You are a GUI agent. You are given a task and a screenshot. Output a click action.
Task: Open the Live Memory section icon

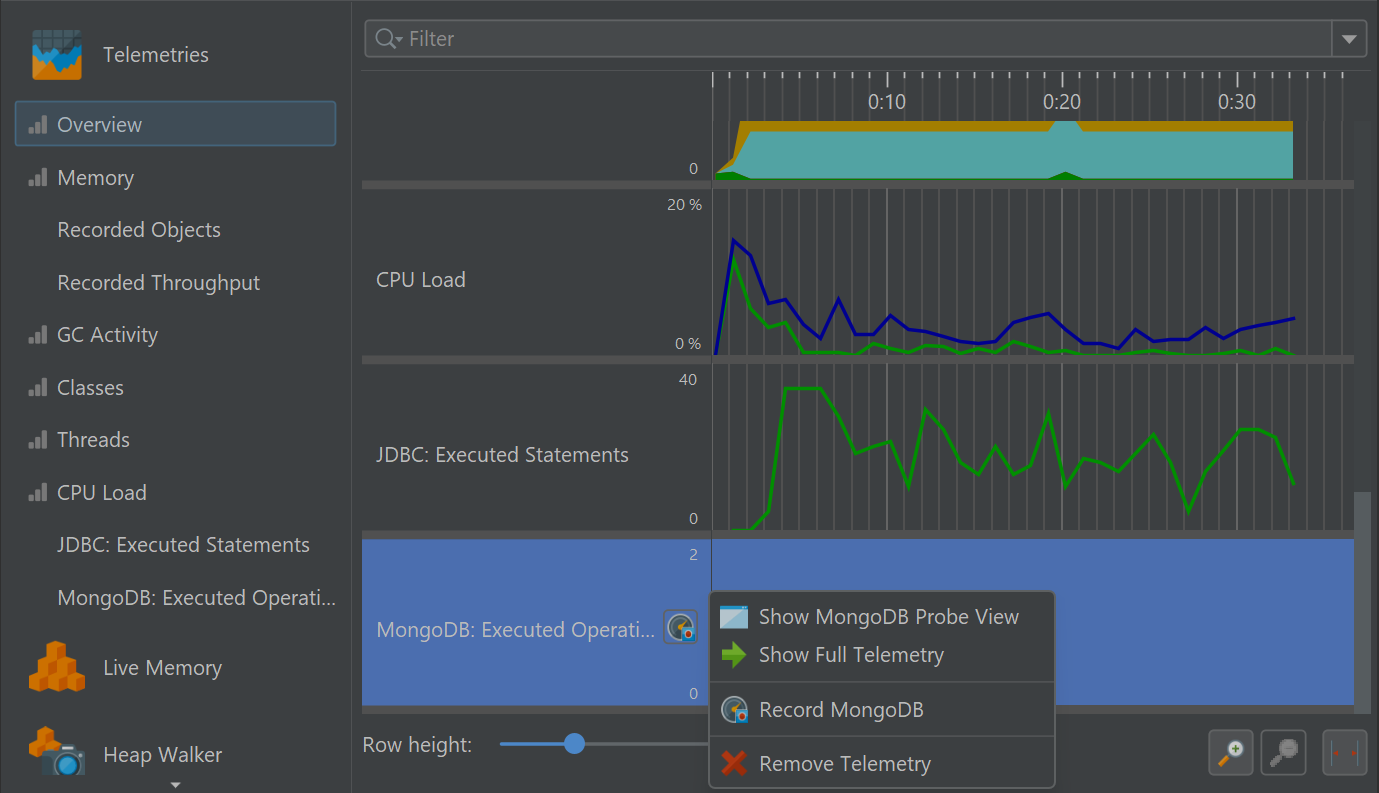click(x=56, y=667)
